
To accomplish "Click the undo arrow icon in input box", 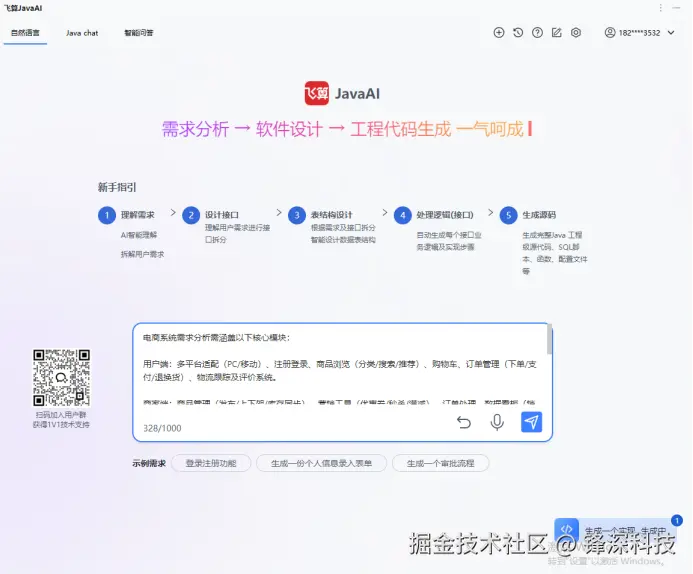I will pos(464,422).
